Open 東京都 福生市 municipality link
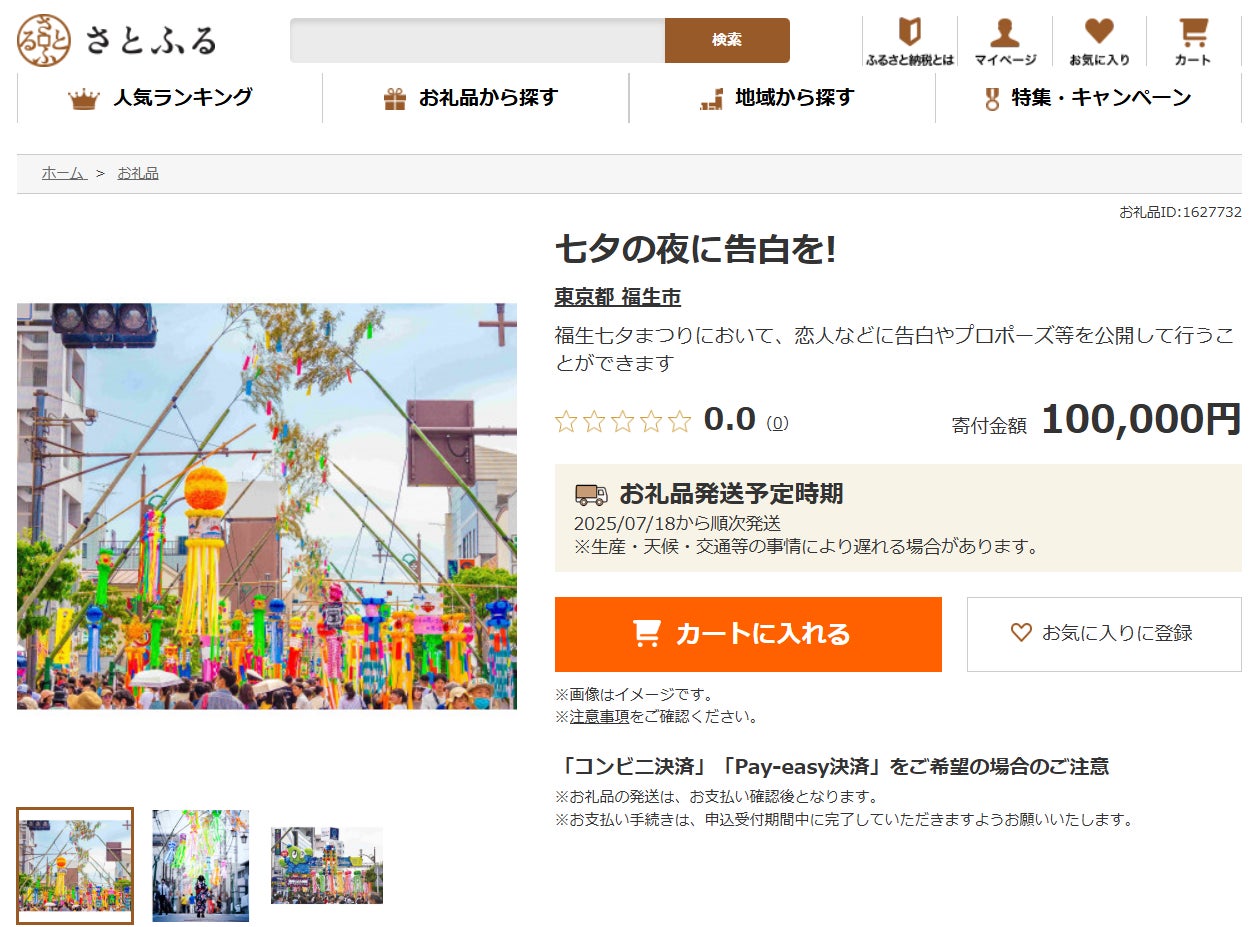1258x927 pixels. (618, 297)
